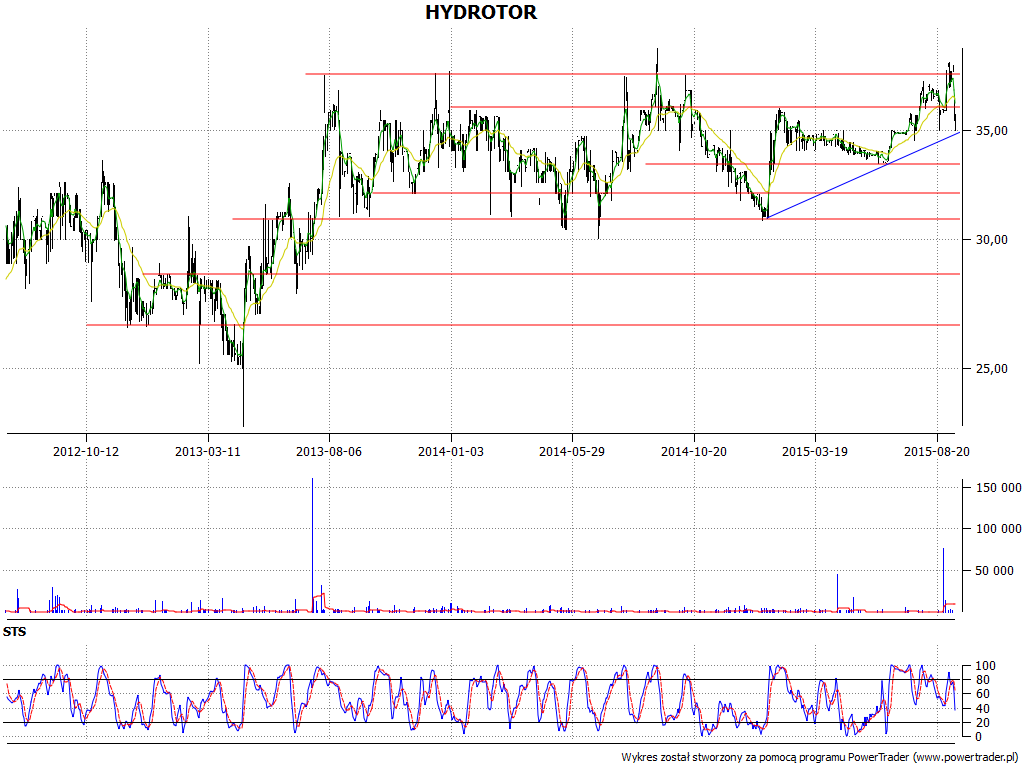Screen dimensions: 1024x768
Task: Click the STS scale value 100
Action: pyautogui.click(x=985, y=666)
